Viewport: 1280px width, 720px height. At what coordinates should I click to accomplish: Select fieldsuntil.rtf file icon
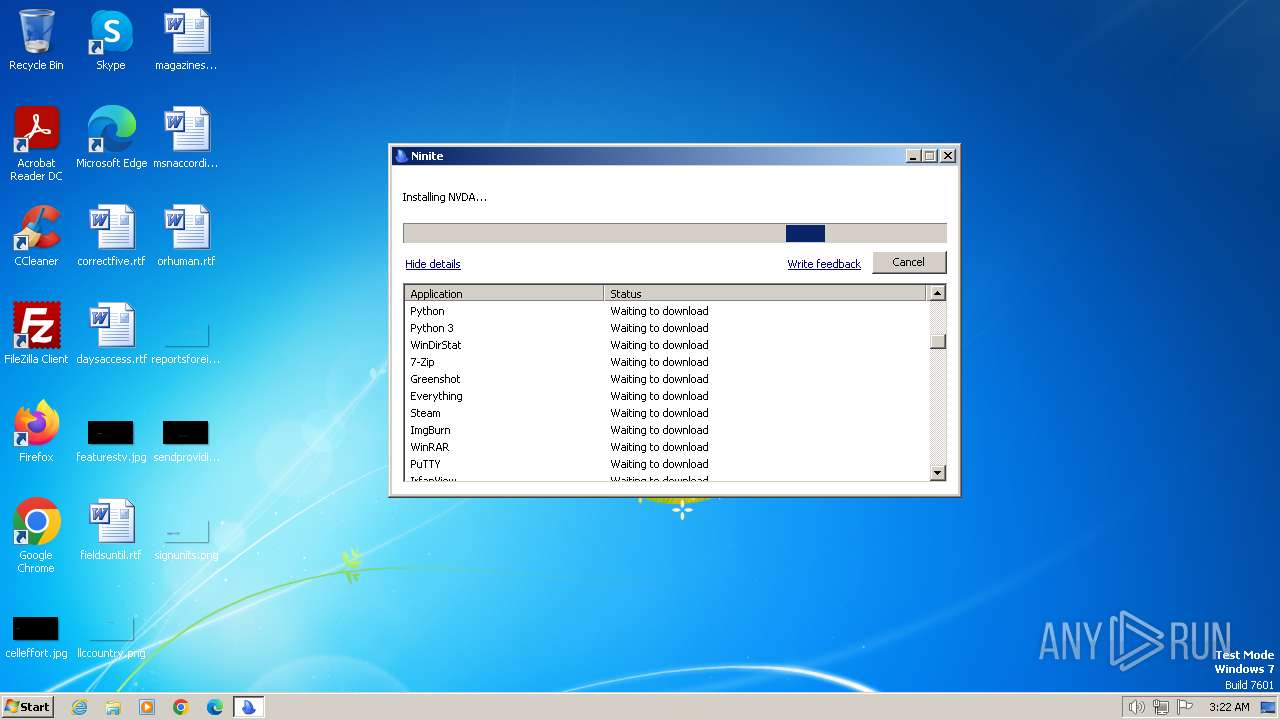coord(111,530)
